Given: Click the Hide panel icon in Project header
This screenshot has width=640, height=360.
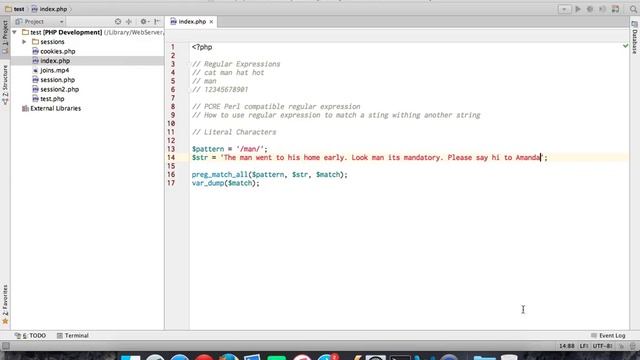Looking at the screenshot, I should click(157, 22).
